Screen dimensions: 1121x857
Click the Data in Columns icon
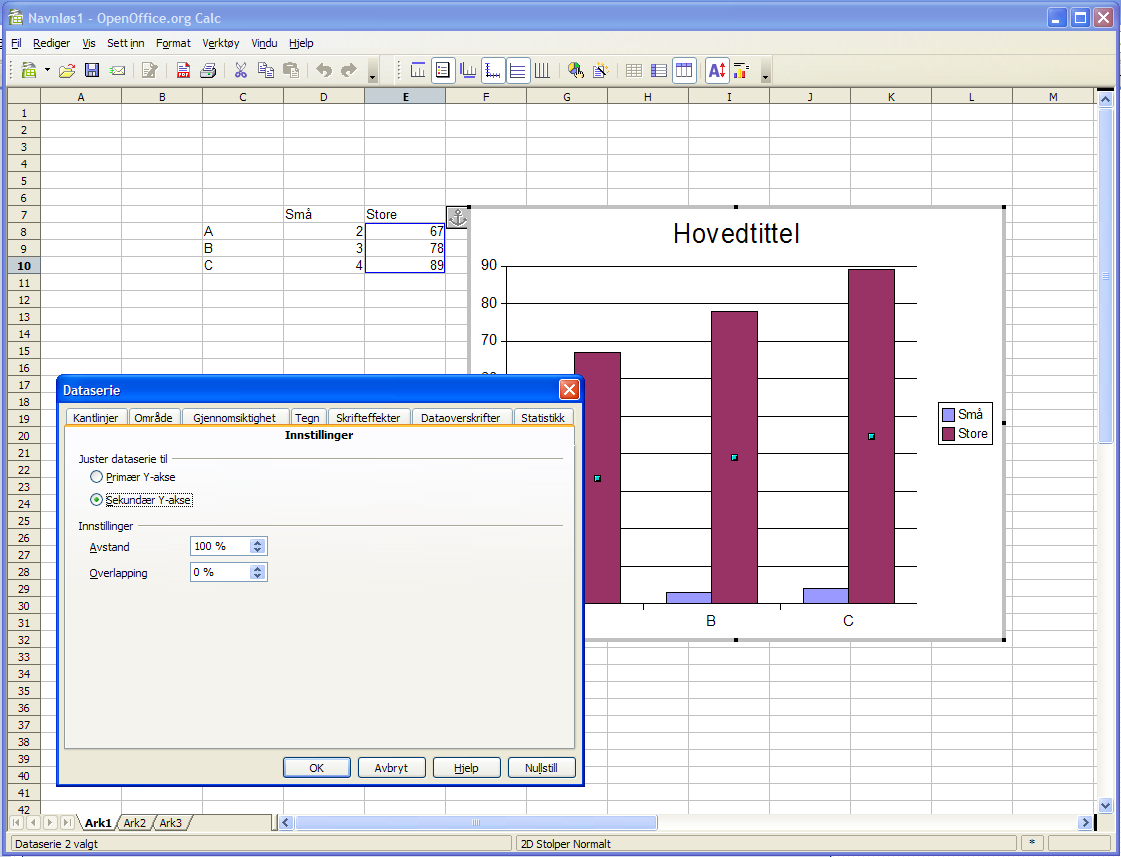point(684,70)
